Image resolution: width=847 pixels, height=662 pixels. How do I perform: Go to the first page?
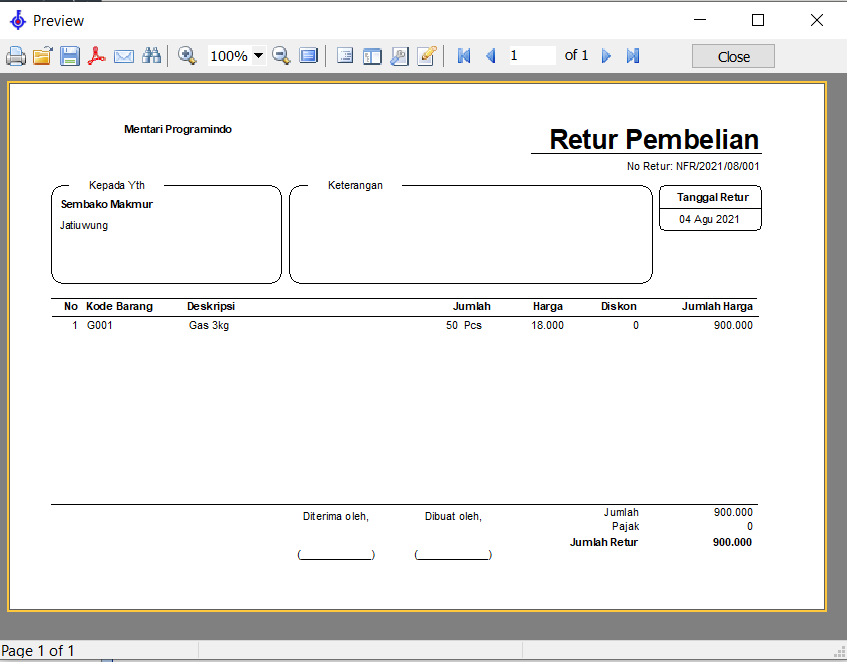click(x=464, y=56)
